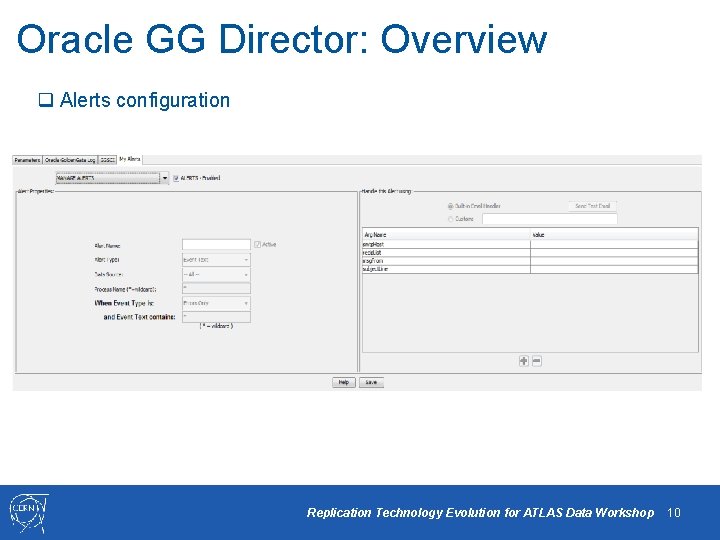Click the Help button

[x=344, y=382]
